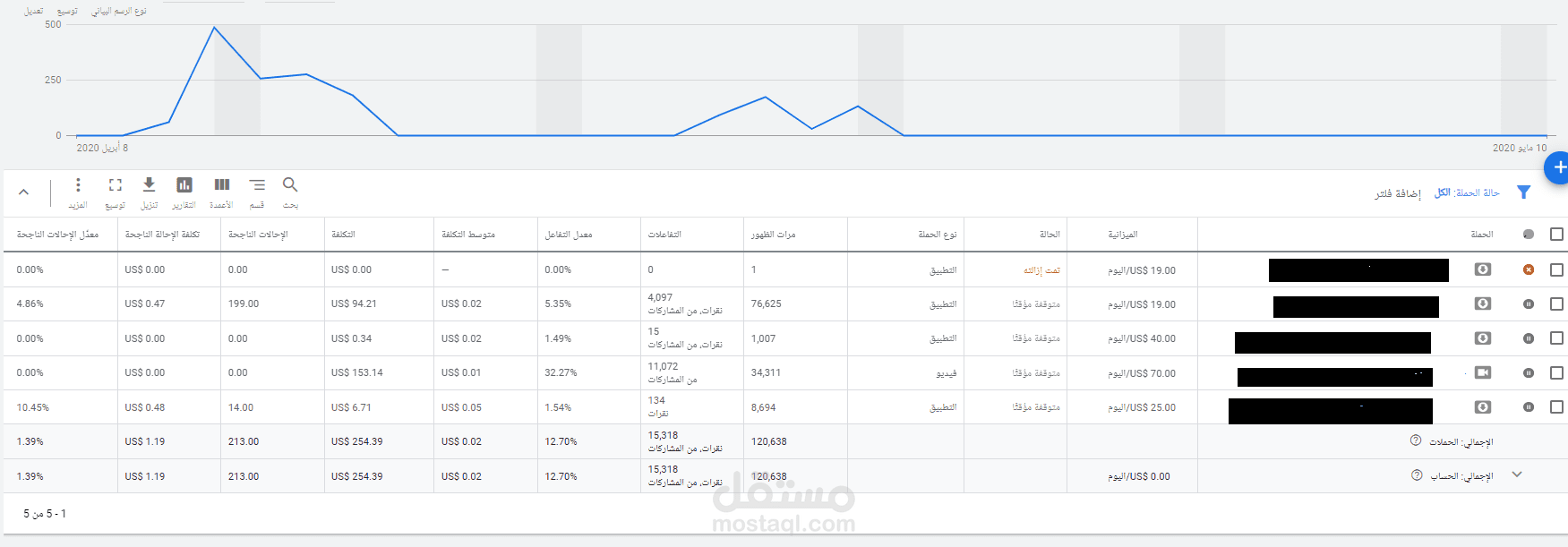Tick the select-all checkbox in table header
This screenshot has width=1568, height=547.
coord(1556,235)
